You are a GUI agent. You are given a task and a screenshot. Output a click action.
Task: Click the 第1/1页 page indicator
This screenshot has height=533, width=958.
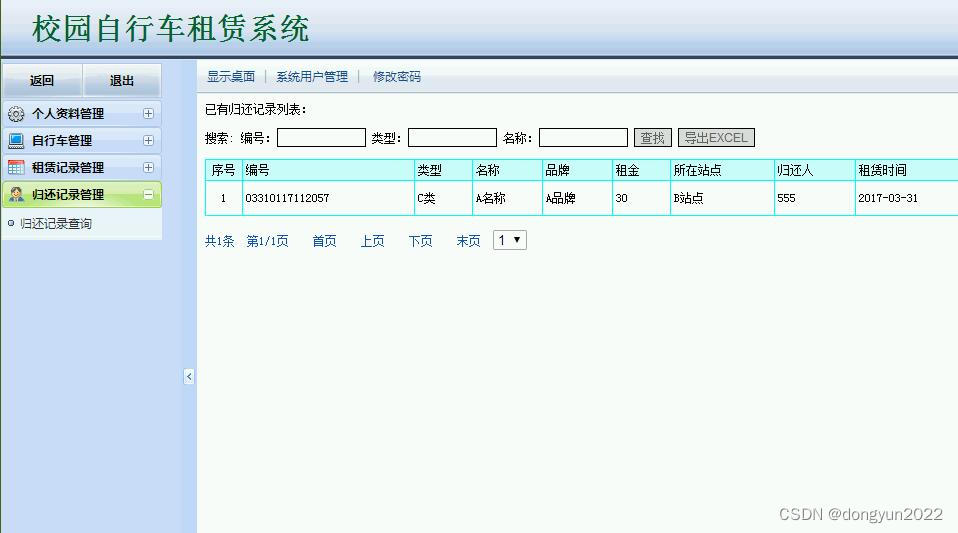coord(267,241)
